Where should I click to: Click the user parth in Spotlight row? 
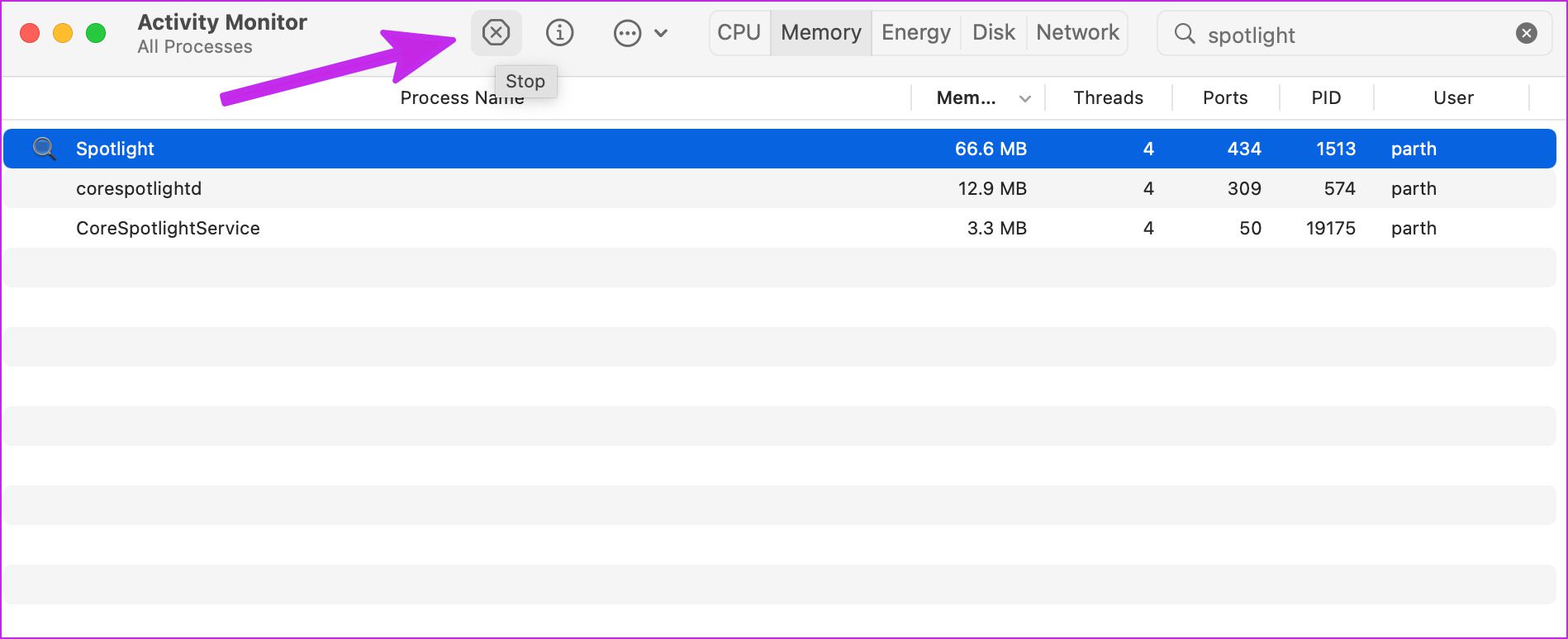point(1414,149)
